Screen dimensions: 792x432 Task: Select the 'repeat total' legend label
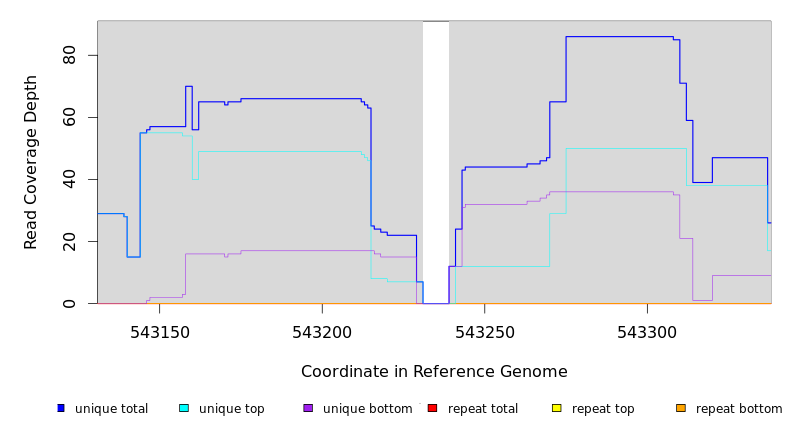tap(483, 409)
